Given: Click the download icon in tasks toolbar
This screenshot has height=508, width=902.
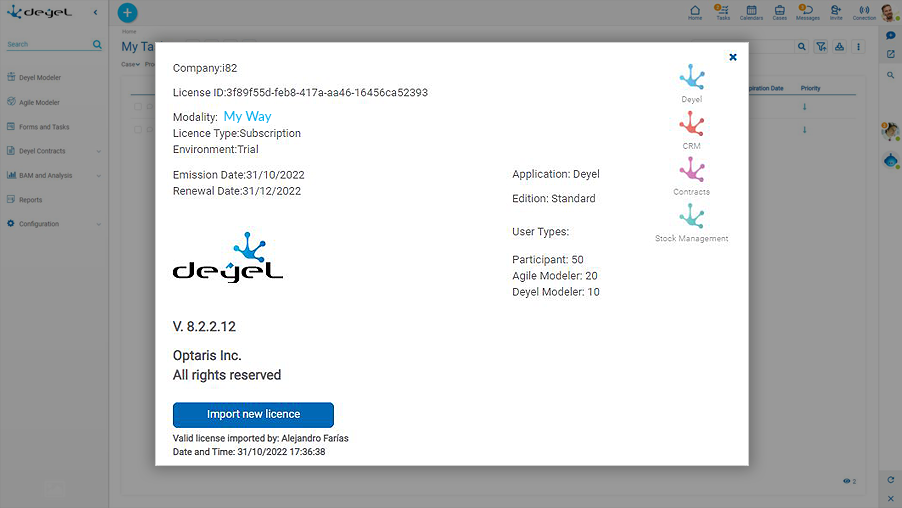Looking at the screenshot, I should [x=839, y=47].
